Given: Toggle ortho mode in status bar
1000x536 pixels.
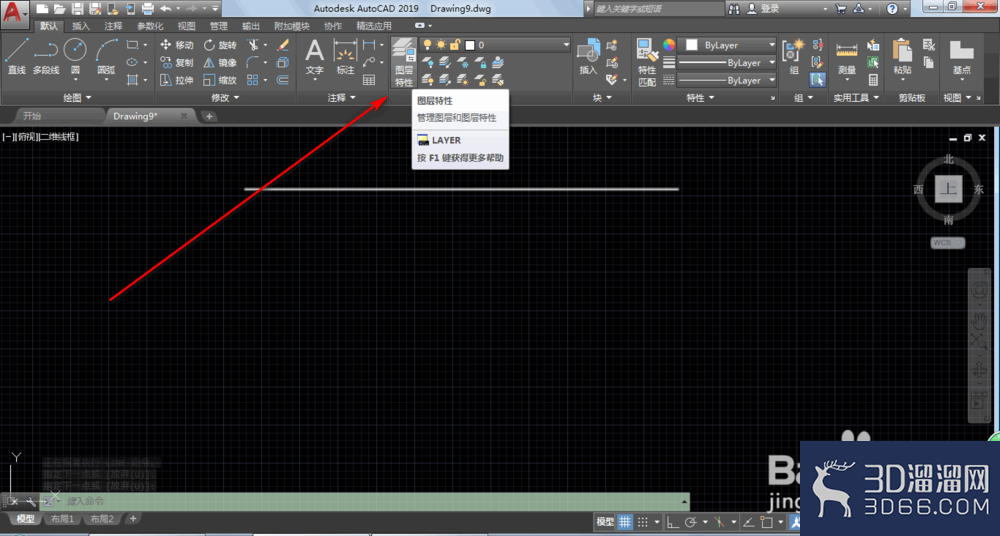Looking at the screenshot, I should (673, 521).
